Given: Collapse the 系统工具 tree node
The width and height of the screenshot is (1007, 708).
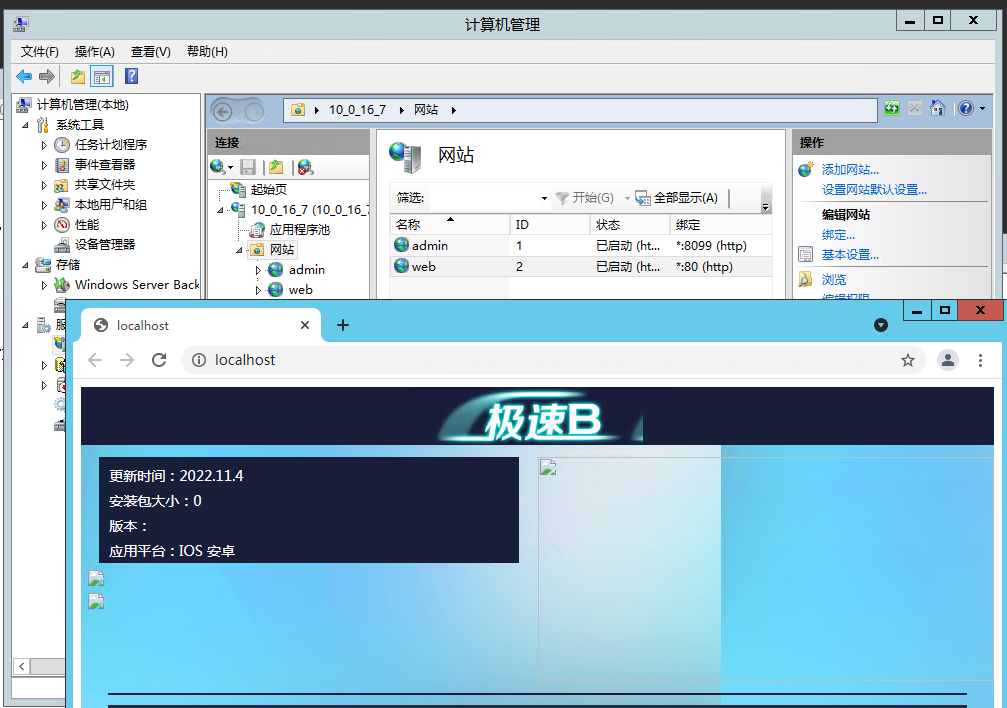Looking at the screenshot, I should tap(26, 125).
